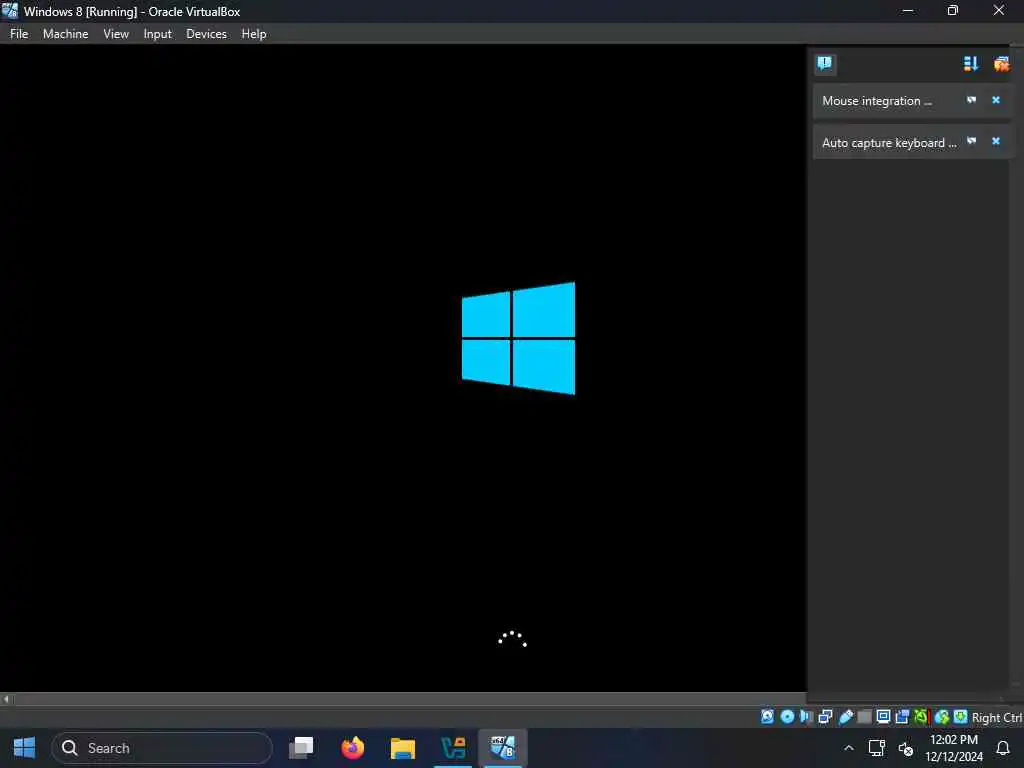Click the muted volume tray icon
Viewport: 1024px width, 768px height.
tap(905, 748)
